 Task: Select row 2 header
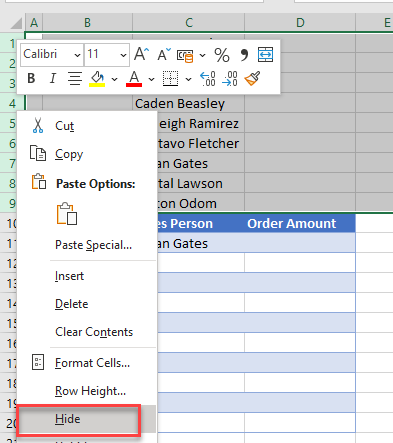8,64
